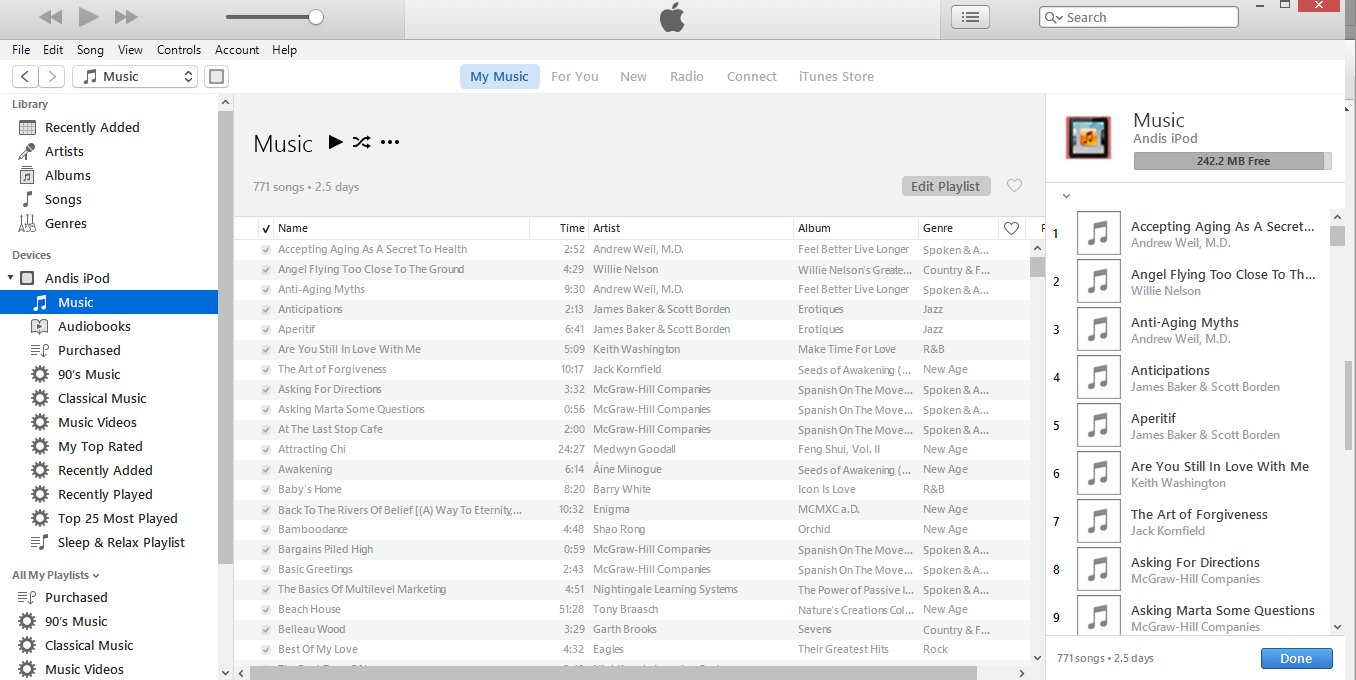Click the heart column header icon

click(1011, 228)
